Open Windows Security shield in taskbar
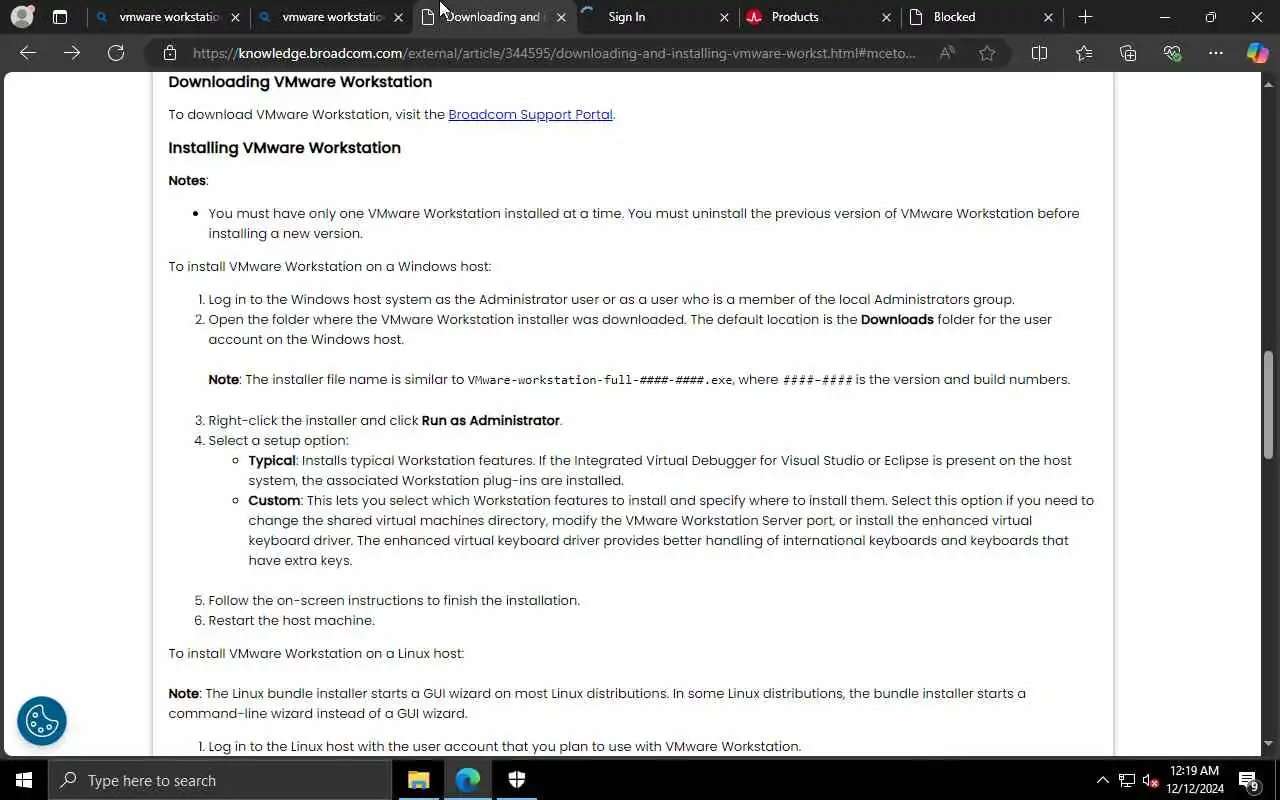The width and height of the screenshot is (1280, 800). 517,780
